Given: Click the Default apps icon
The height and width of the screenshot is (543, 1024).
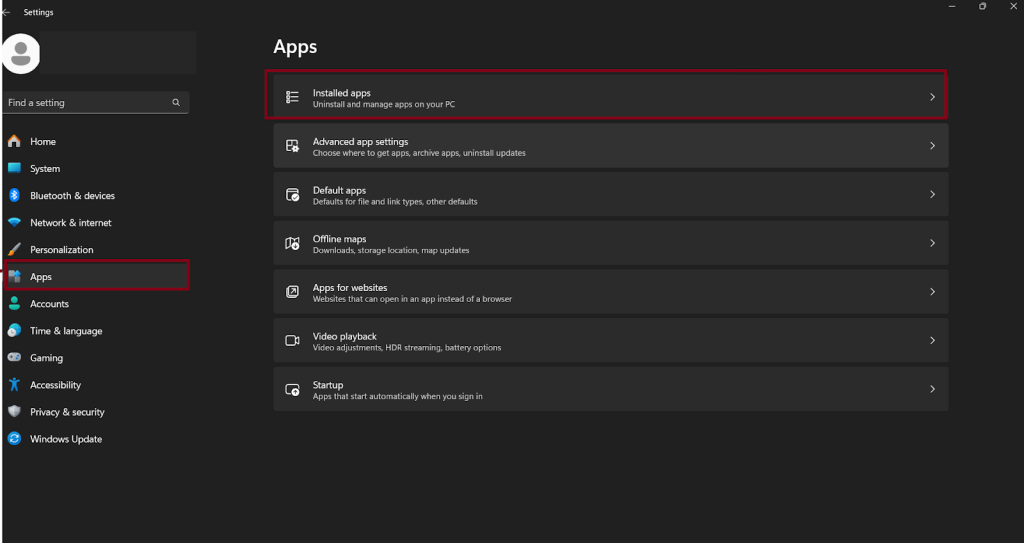Looking at the screenshot, I should point(293,194).
